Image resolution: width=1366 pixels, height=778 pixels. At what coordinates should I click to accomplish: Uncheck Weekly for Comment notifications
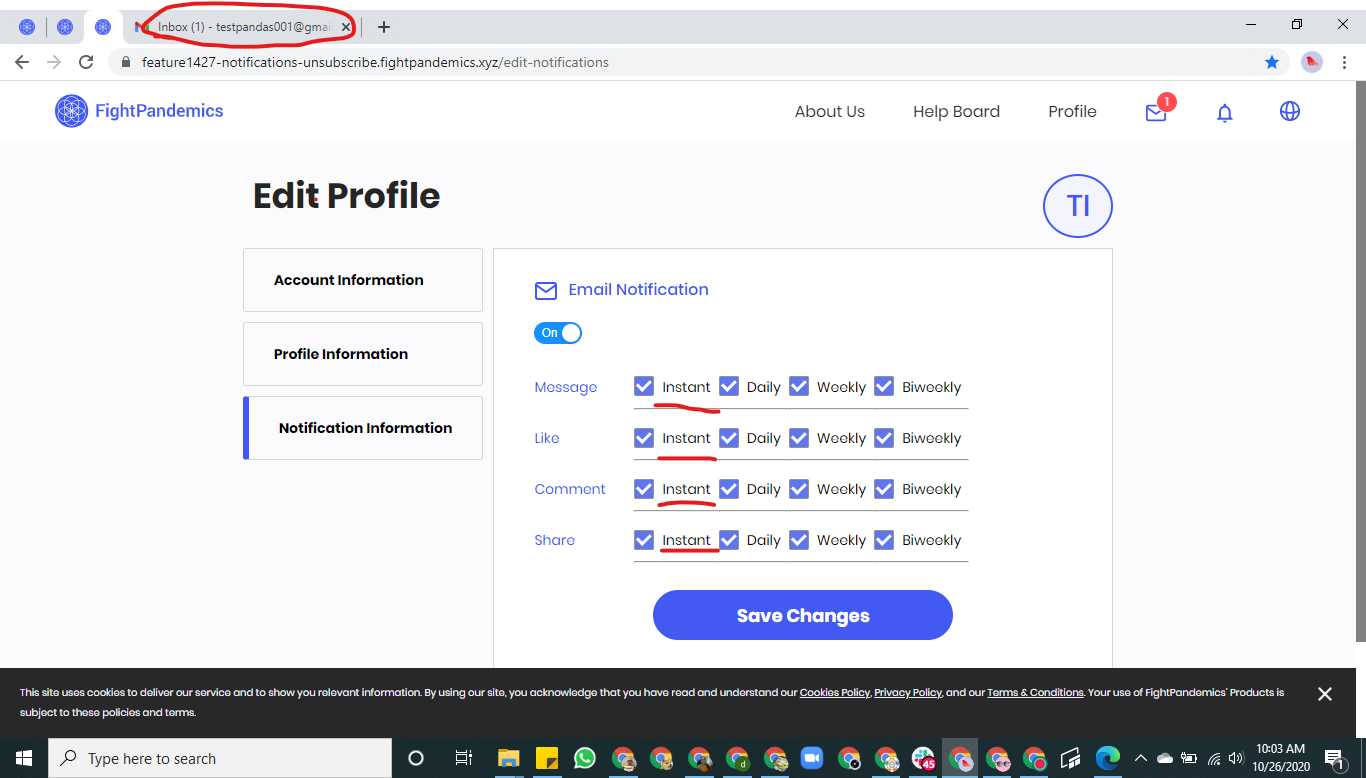[x=799, y=488]
